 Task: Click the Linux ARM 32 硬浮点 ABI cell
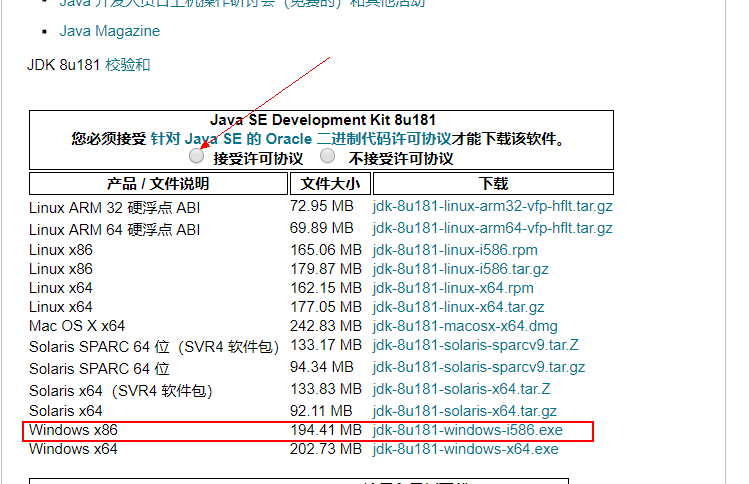pyautogui.click(x=115, y=208)
